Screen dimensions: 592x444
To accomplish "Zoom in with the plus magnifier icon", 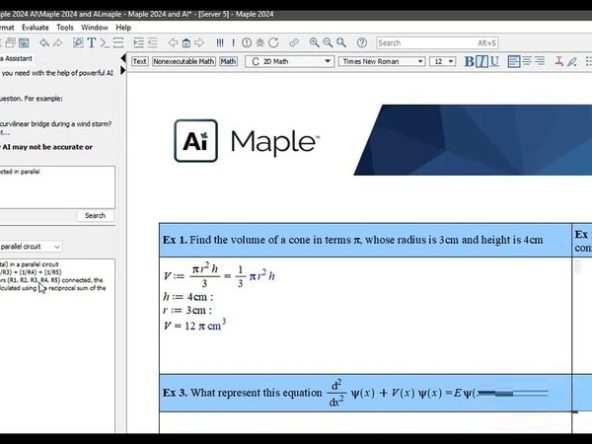I will (314, 43).
